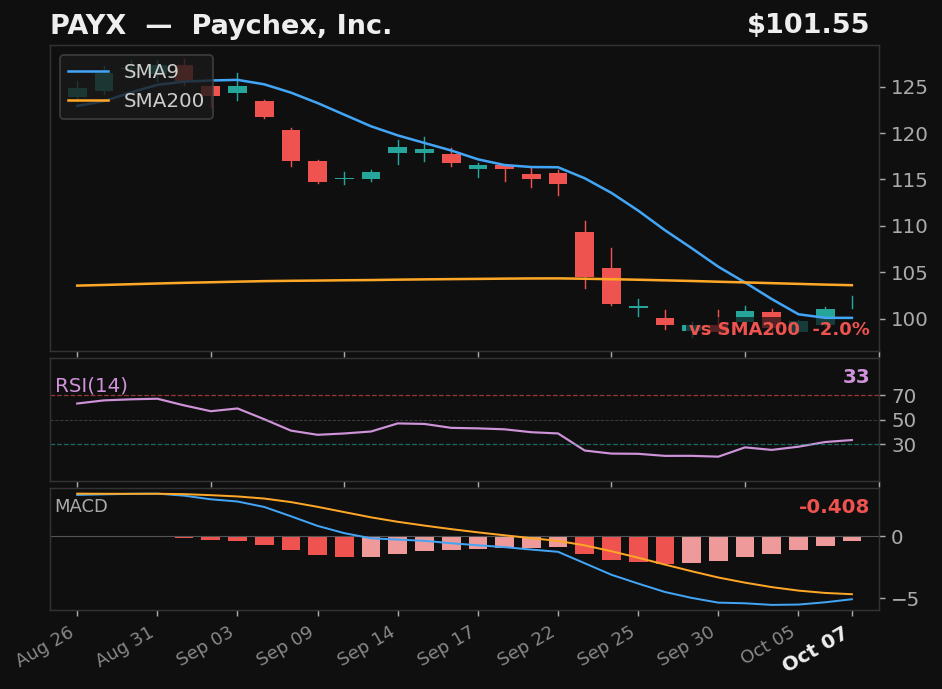Image resolution: width=942 pixels, height=689 pixels.
Task: Click the orange SMA200 legend line swatch
Action: pos(88,100)
